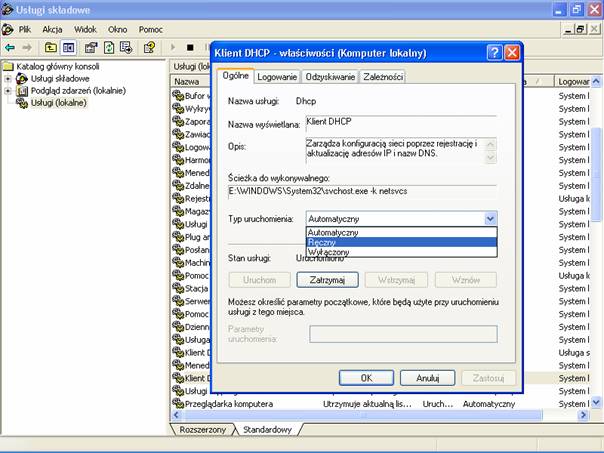Image resolution: width=604 pixels, height=453 pixels.
Task: Click the back arrow toolbar icon
Action: (10, 48)
